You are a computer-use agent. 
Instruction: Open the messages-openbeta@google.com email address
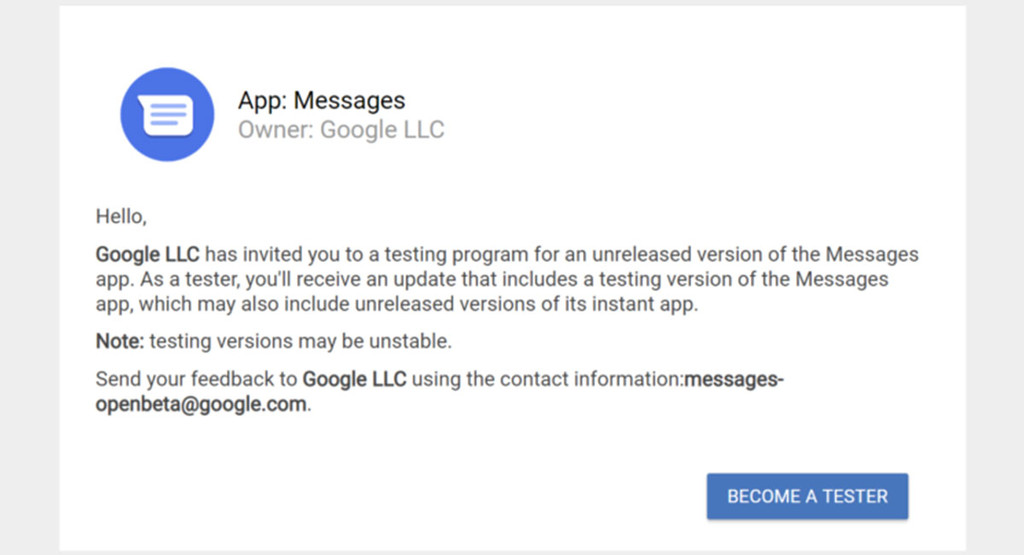coord(440,391)
